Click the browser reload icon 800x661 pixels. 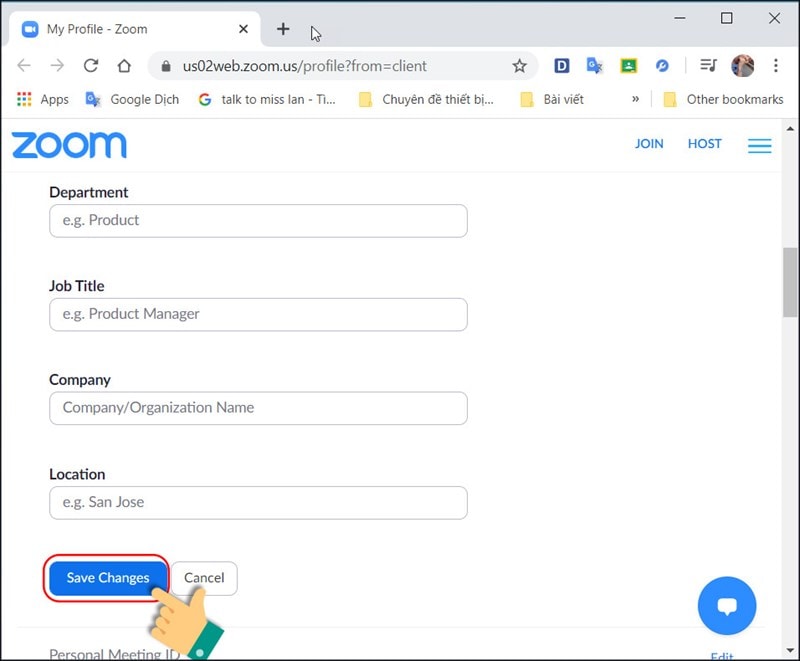pyautogui.click(x=91, y=66)
